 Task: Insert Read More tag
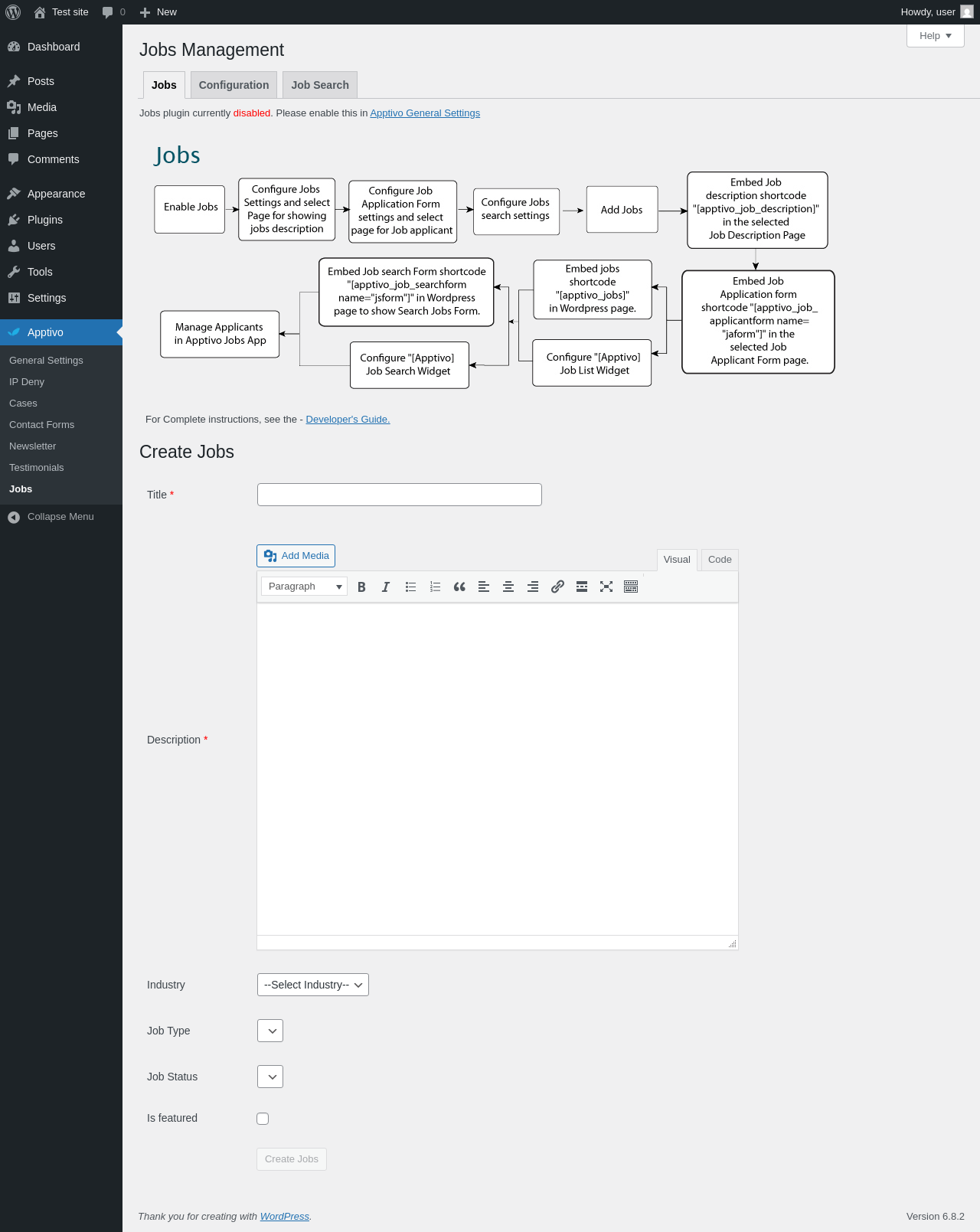582,587
